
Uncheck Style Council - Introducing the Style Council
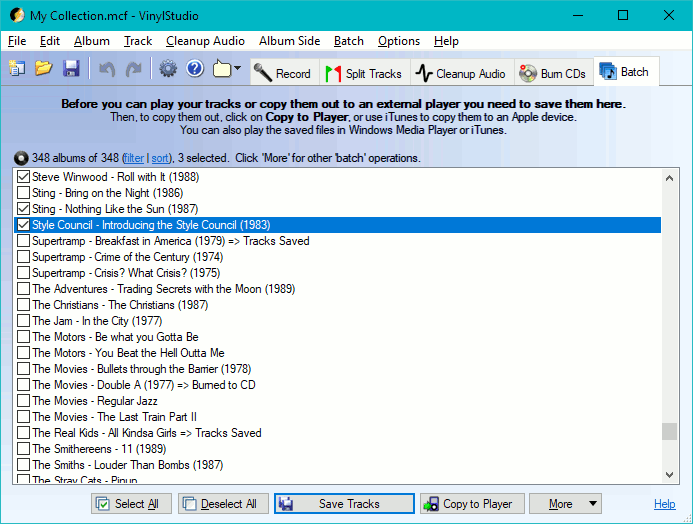[x=23, y=224]
